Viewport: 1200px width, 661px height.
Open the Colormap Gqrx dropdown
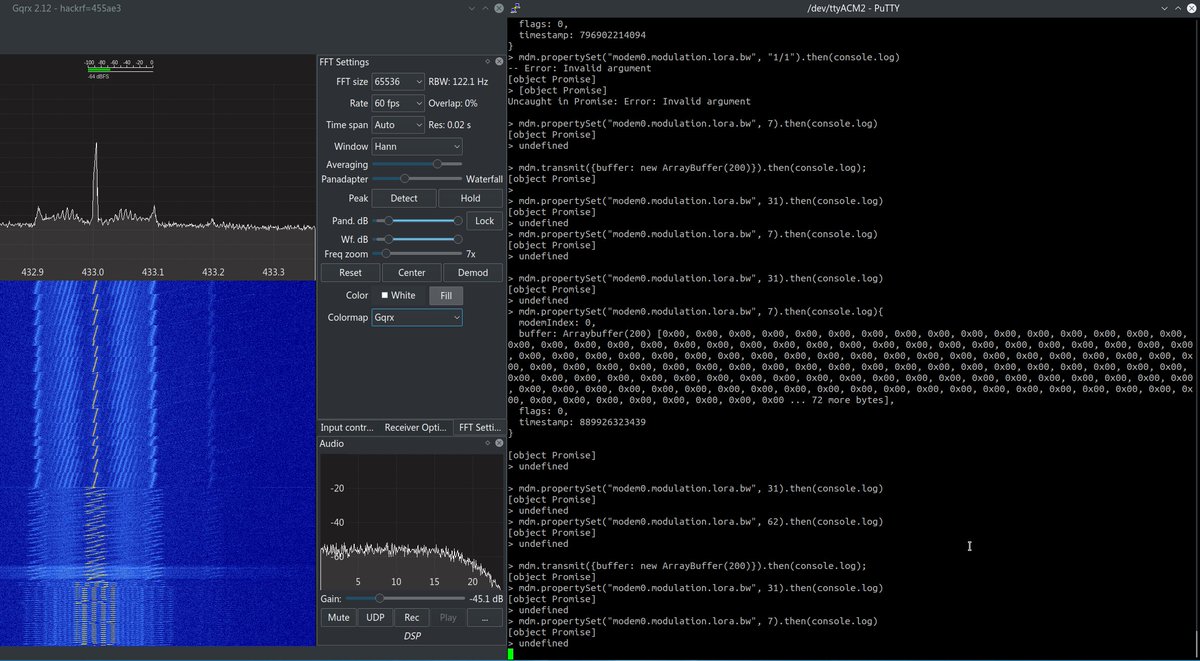pos(416,317)
